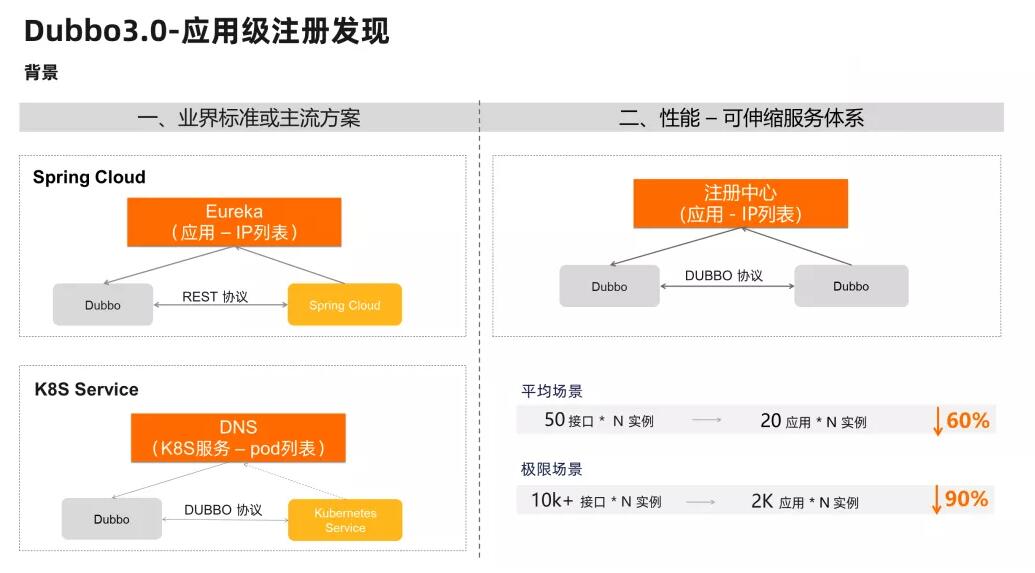Click the text 20 应用 * N 实例

click(814, 421)
